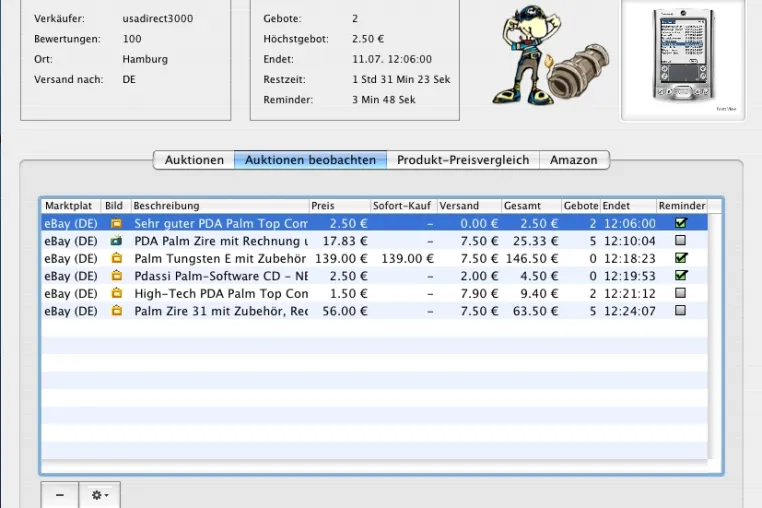Select 'Palm Zire 31 mit Zubehör' row

(374, 311)
